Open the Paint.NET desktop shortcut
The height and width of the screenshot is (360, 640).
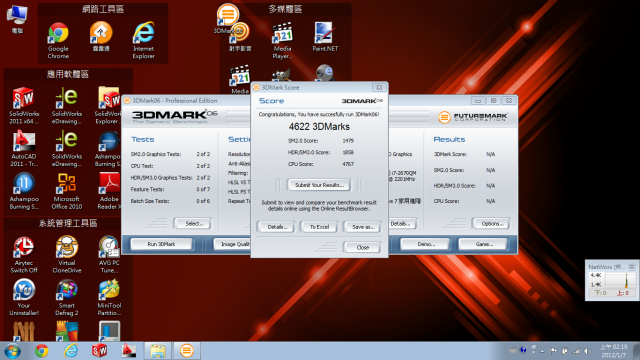pos(325,36)
